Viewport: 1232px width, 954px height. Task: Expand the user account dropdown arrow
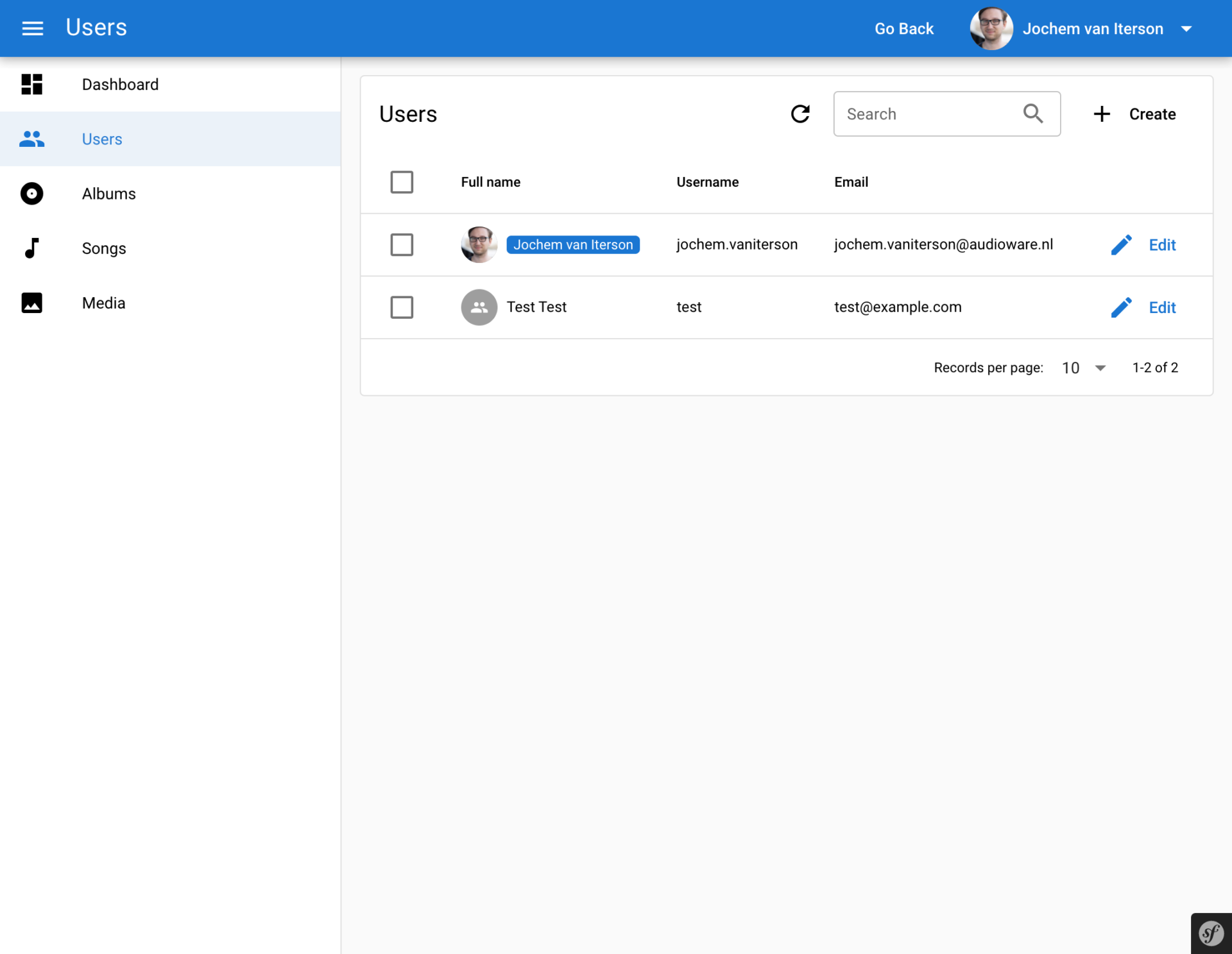point(1186,29)
